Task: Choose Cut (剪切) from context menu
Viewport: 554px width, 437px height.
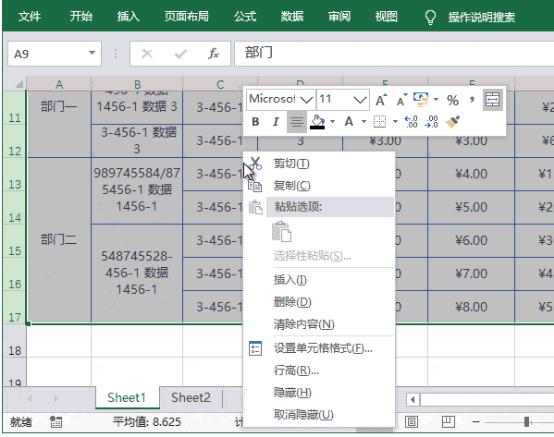Action: (319, 164)
